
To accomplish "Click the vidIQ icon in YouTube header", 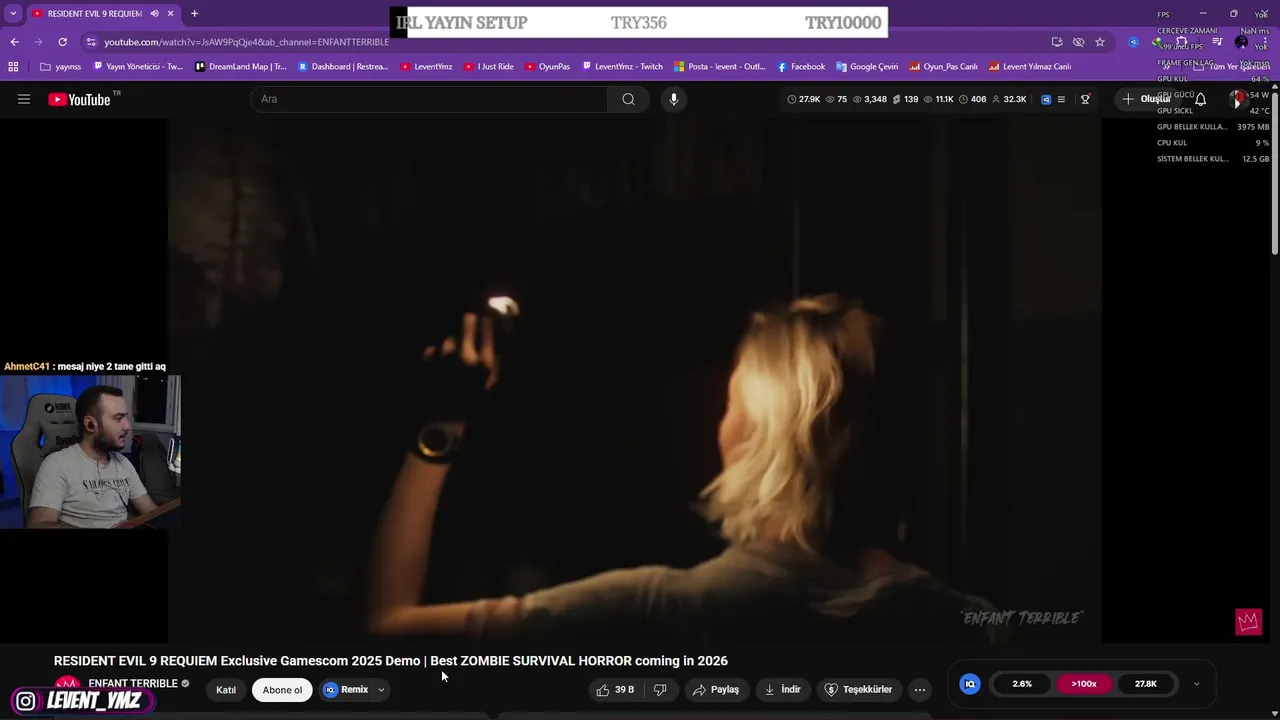I will (x=1046, y=99).
